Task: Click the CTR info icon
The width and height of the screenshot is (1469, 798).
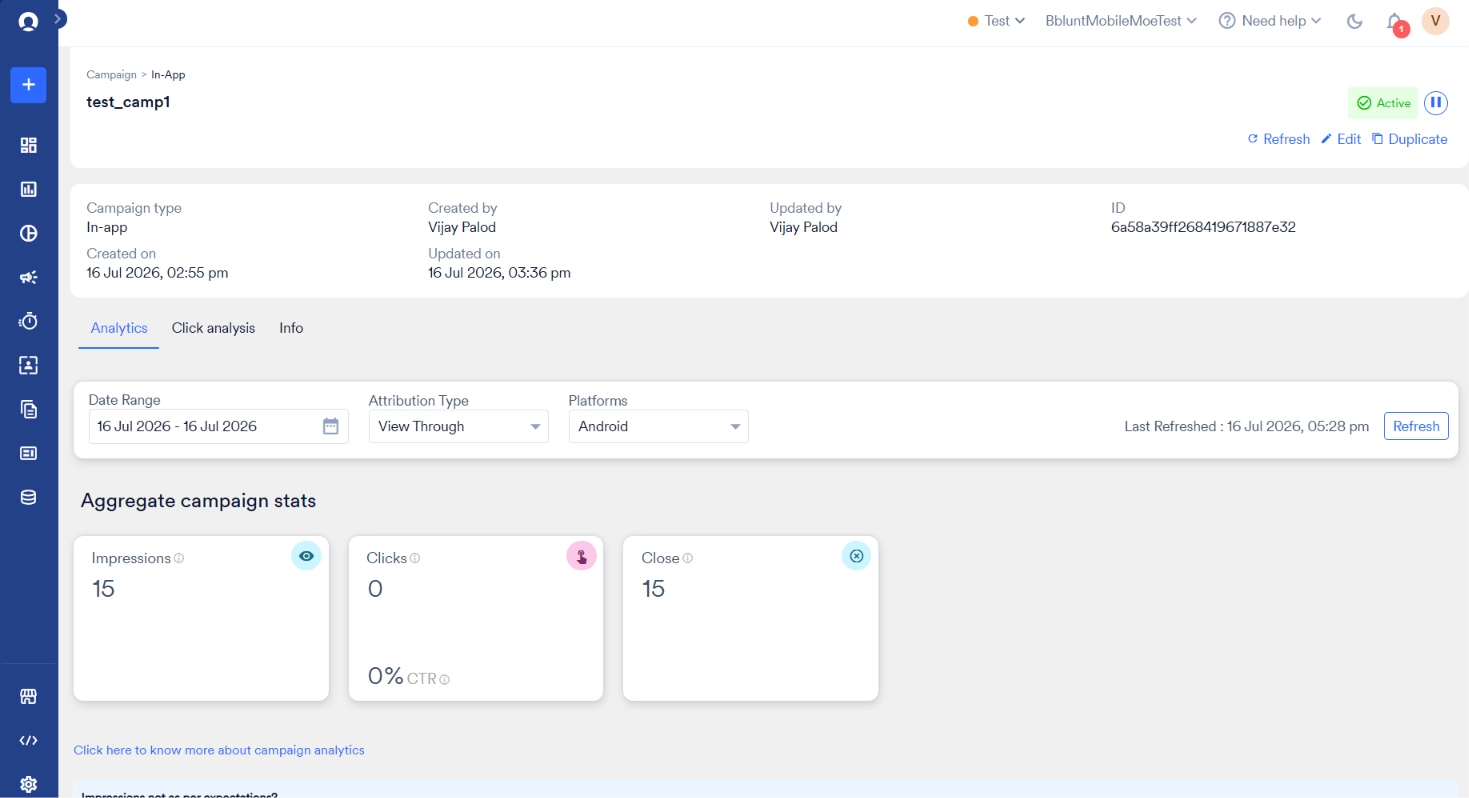Action: coord(445,679)
